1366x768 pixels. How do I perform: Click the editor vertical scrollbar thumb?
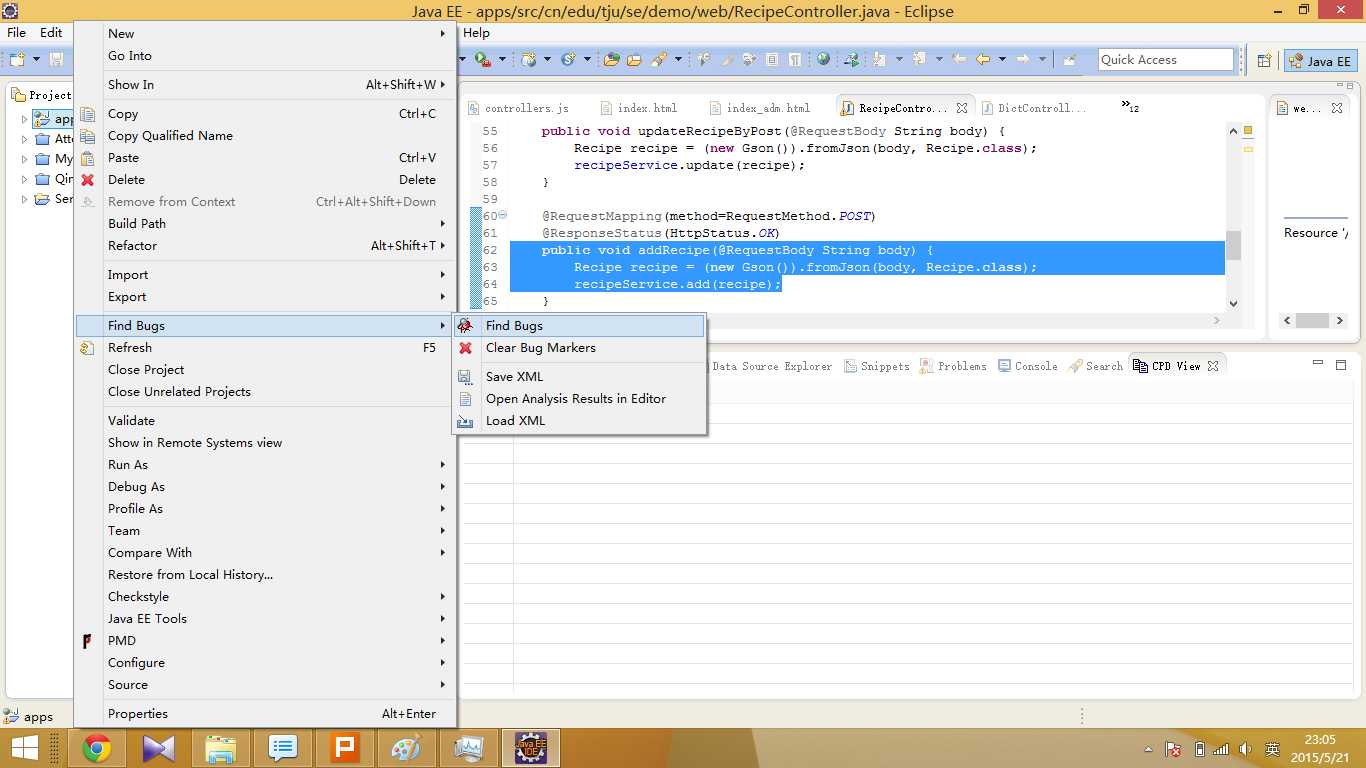[x=1234, y=245]
